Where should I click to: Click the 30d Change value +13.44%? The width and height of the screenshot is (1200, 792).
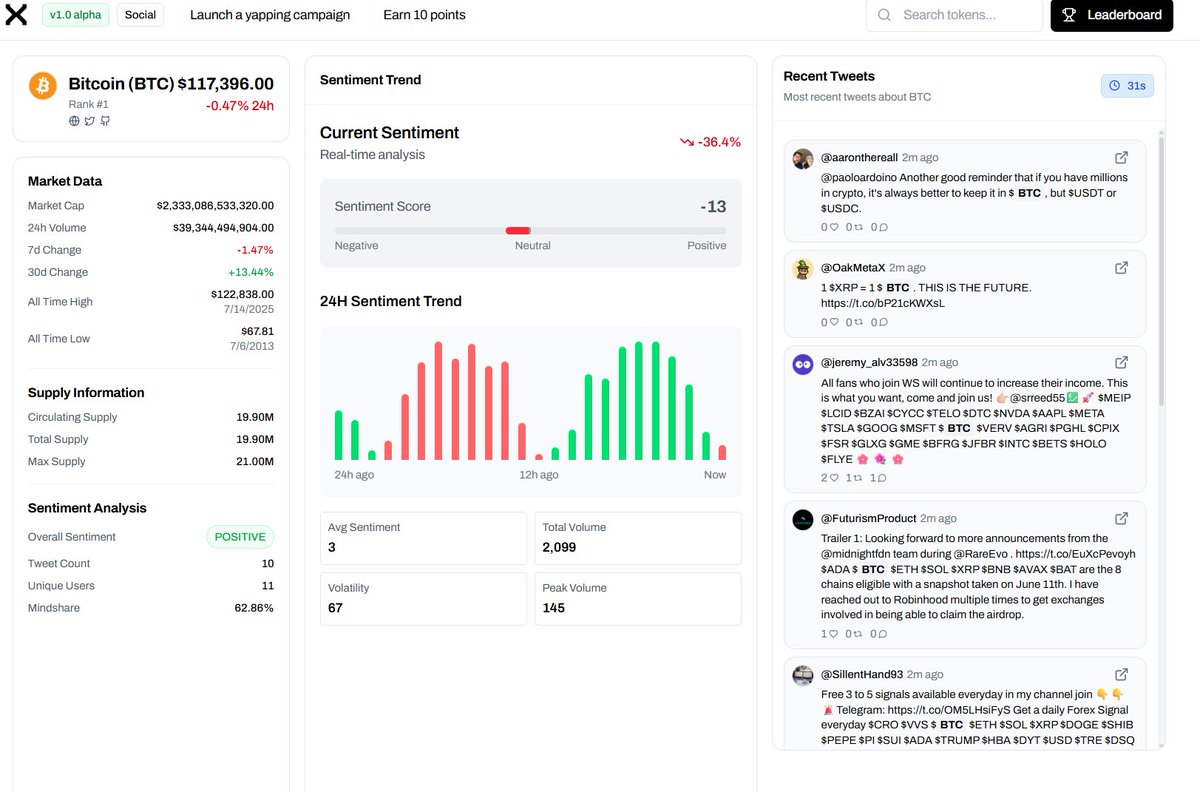[251, 272]
